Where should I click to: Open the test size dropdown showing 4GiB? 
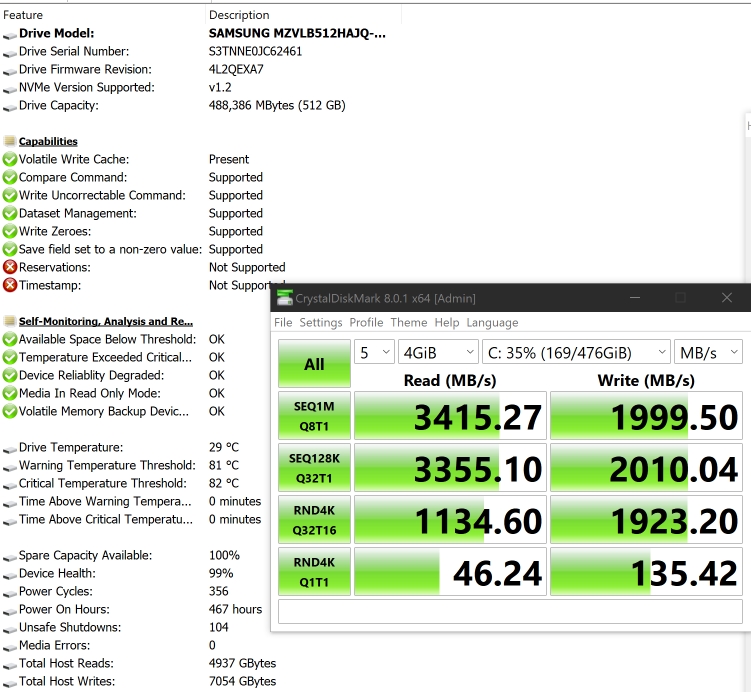point(438,352)
